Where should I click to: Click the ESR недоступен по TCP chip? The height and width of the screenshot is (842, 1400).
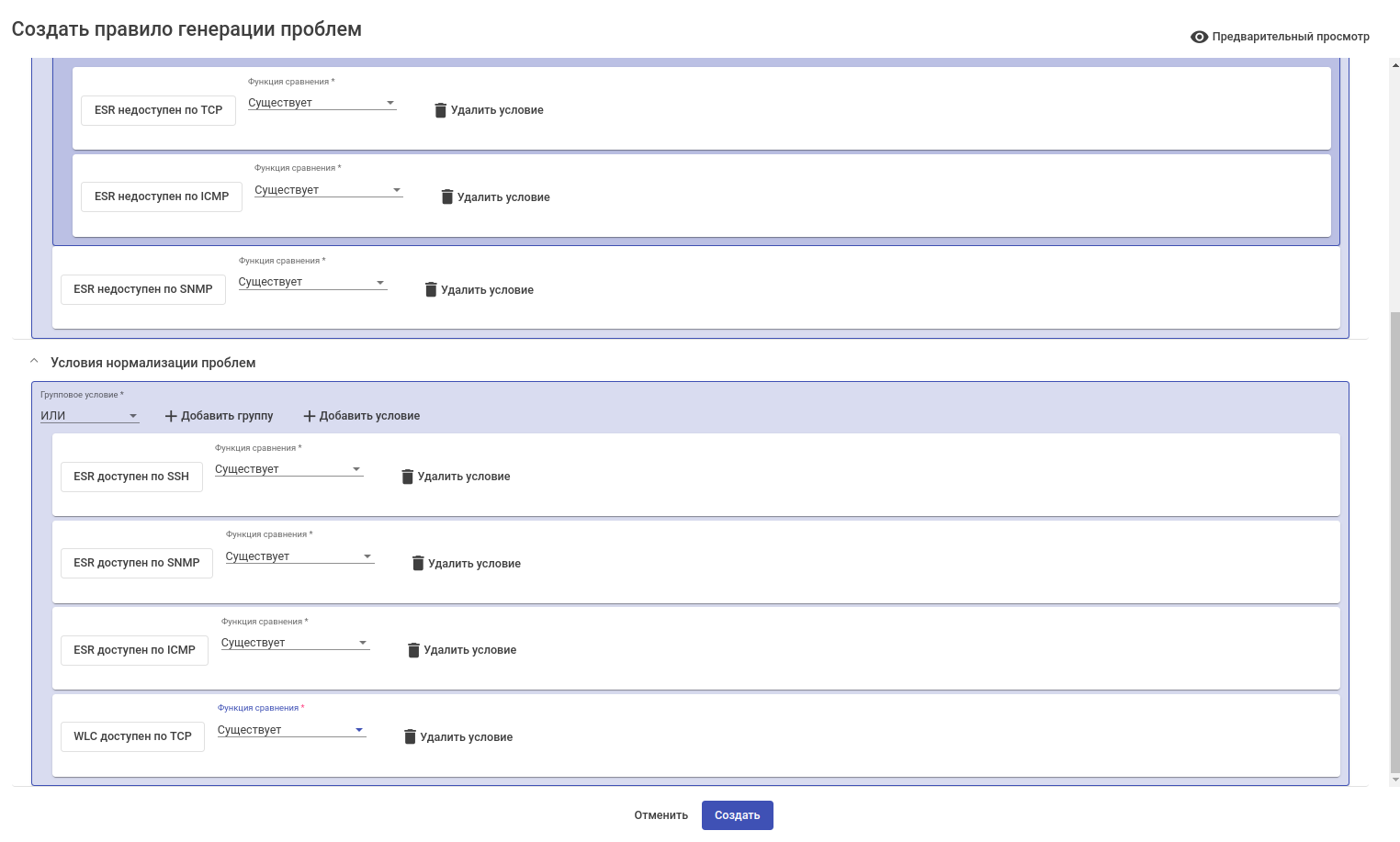(158, 110)
